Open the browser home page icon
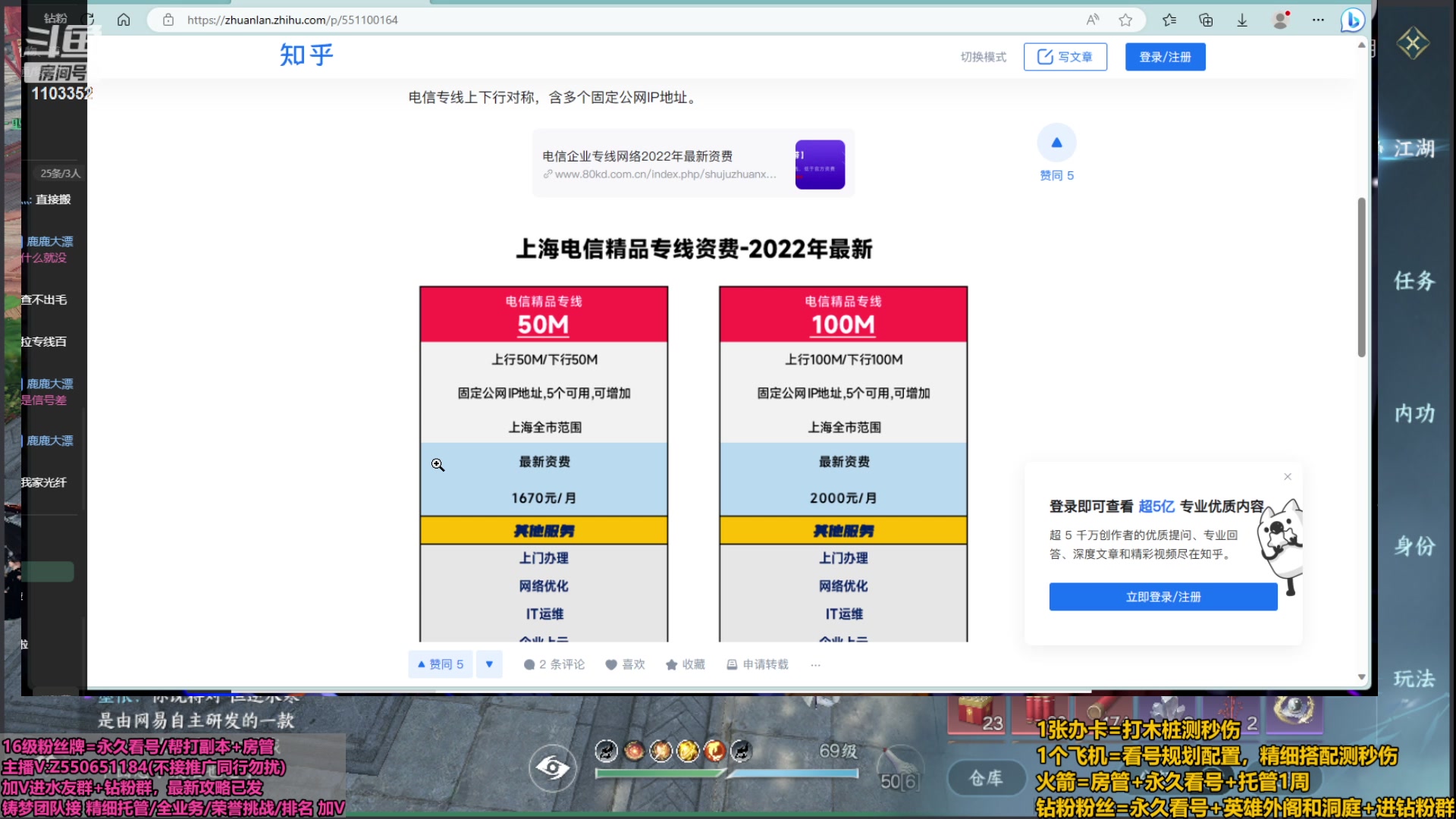 (x=124, y=20)
